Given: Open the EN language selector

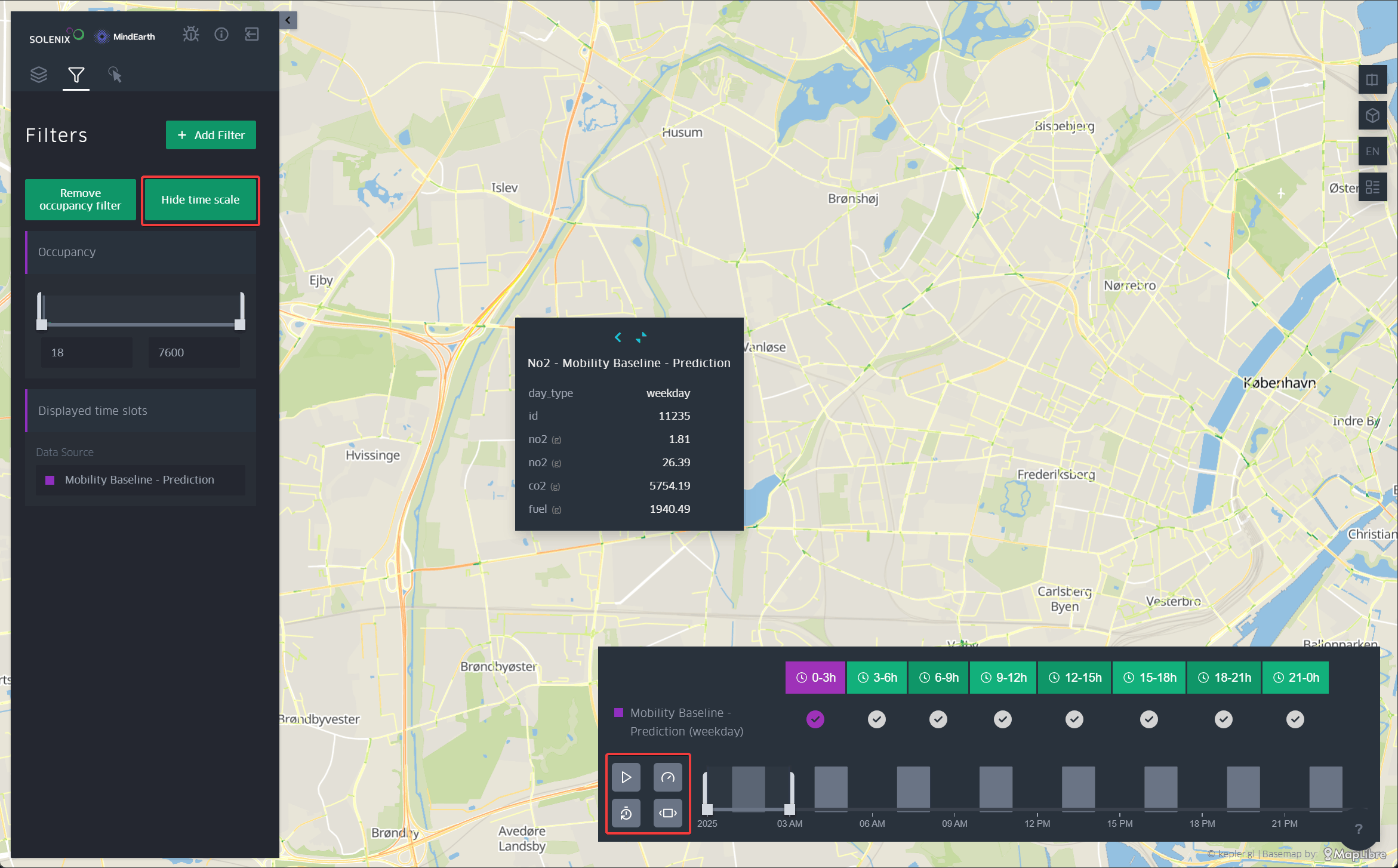Looking at the screenshot, I should (x=1372, y=152).
